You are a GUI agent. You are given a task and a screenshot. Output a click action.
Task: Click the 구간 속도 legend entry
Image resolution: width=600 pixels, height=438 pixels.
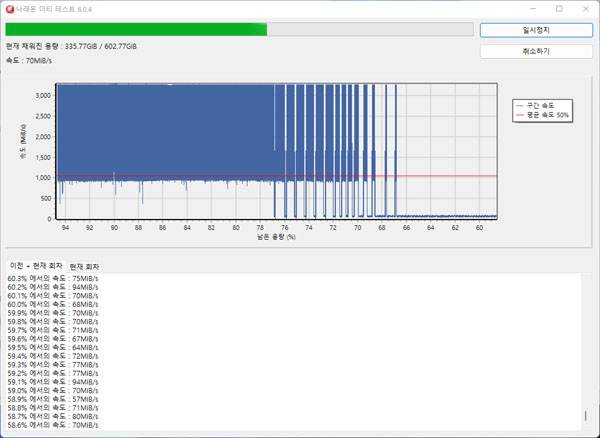[541, 105]
